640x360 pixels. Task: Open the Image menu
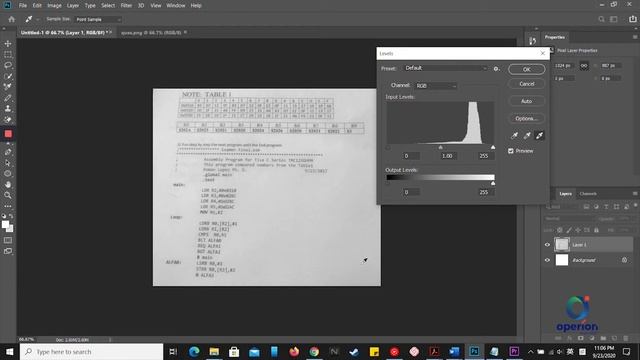click(54, 5)
